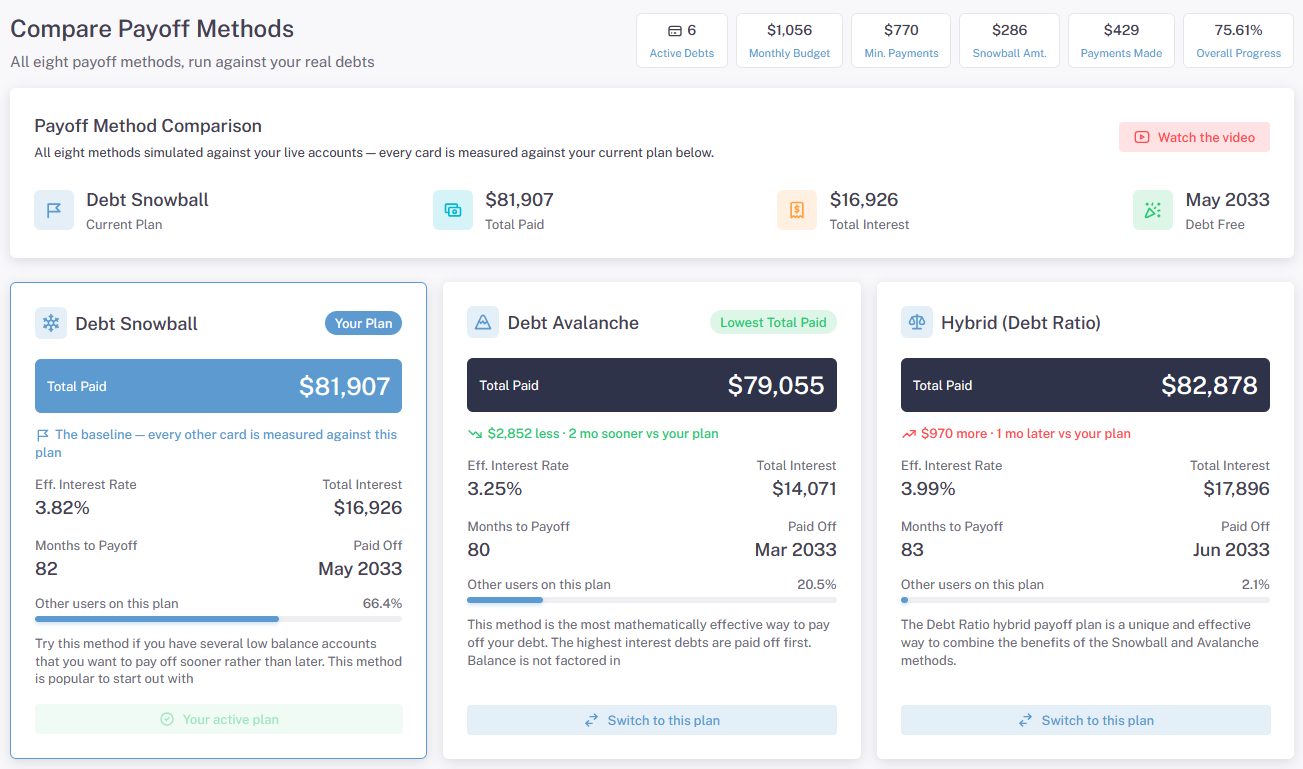View the Overall Progress stat card
Image resolution: width=1303 pixels, height=769 pixels.
point(1238,41)
